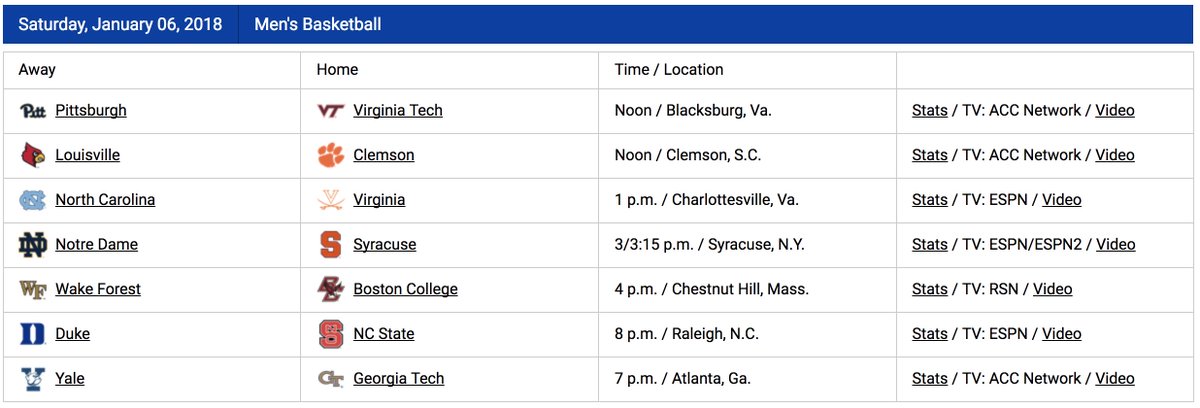Click the Georgia Tech GT logo

pos(330,379)
